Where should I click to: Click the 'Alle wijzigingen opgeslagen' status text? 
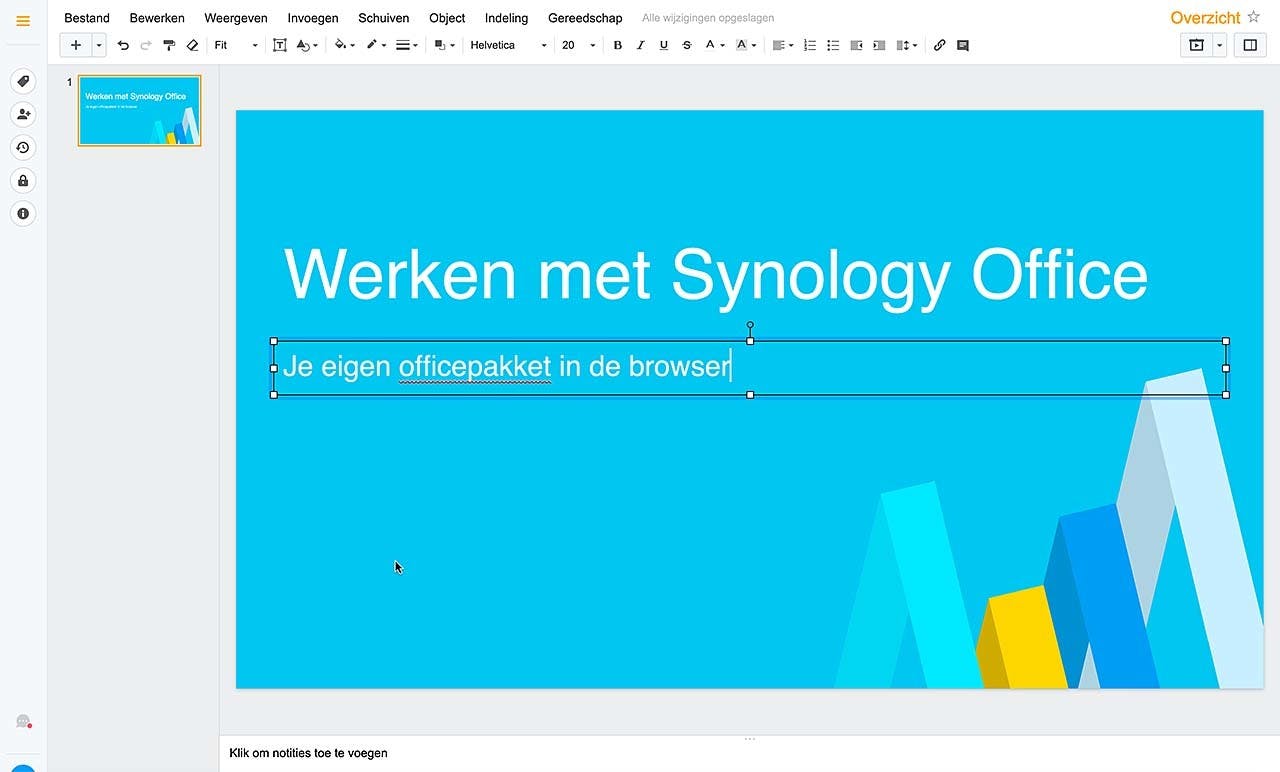coord(708,18)
